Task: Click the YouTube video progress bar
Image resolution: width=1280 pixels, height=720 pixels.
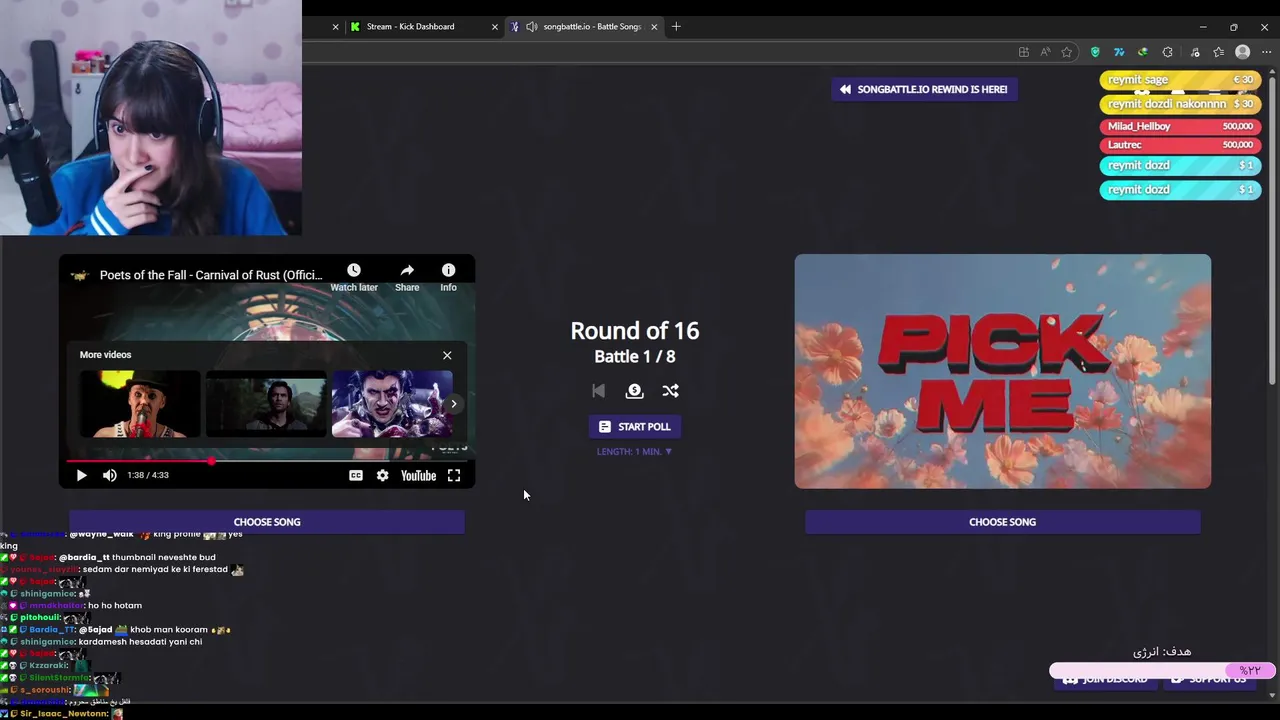Action: click(x=266, y=461)
